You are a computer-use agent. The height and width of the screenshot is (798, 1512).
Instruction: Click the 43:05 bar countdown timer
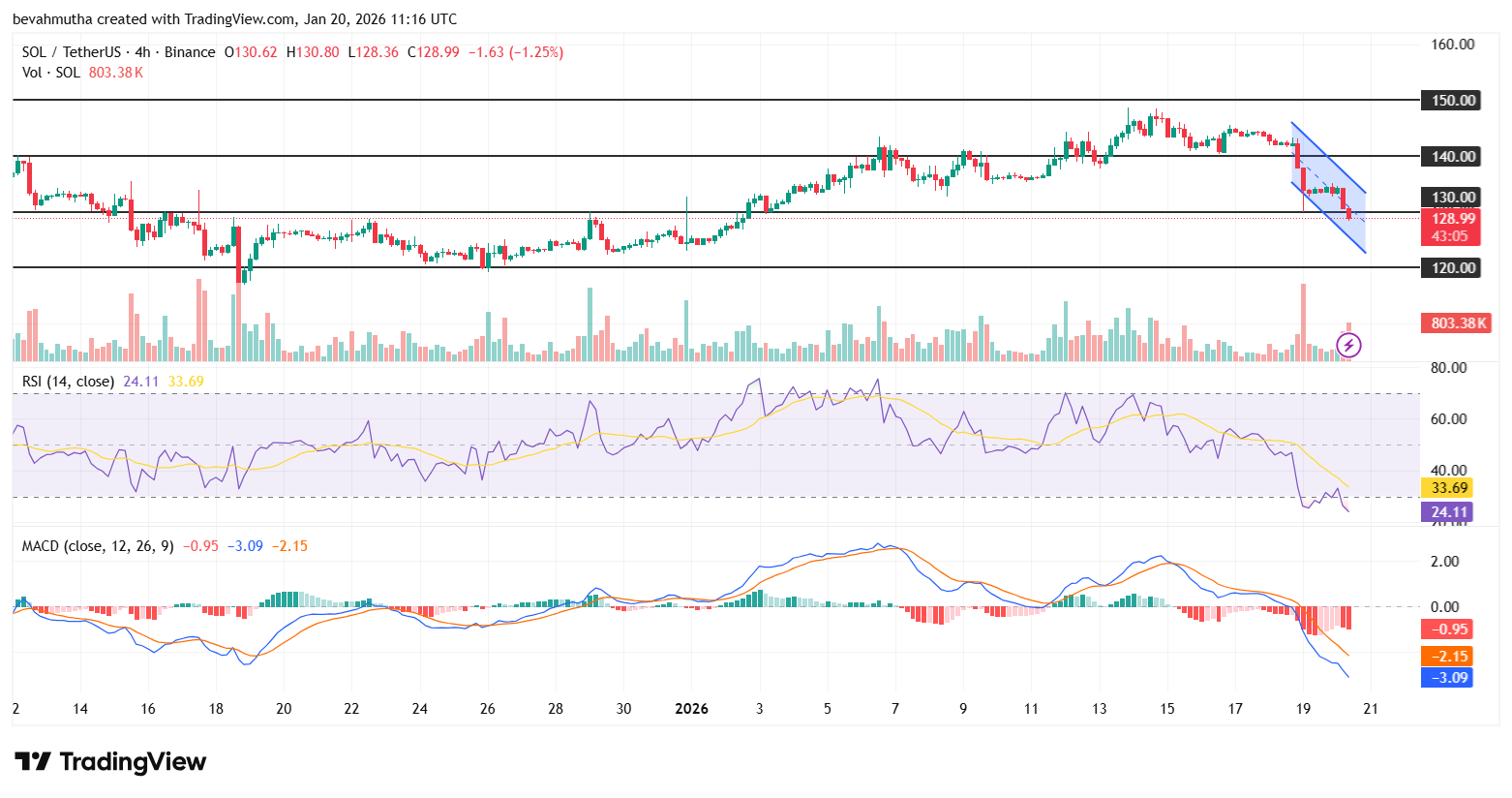1452,234
